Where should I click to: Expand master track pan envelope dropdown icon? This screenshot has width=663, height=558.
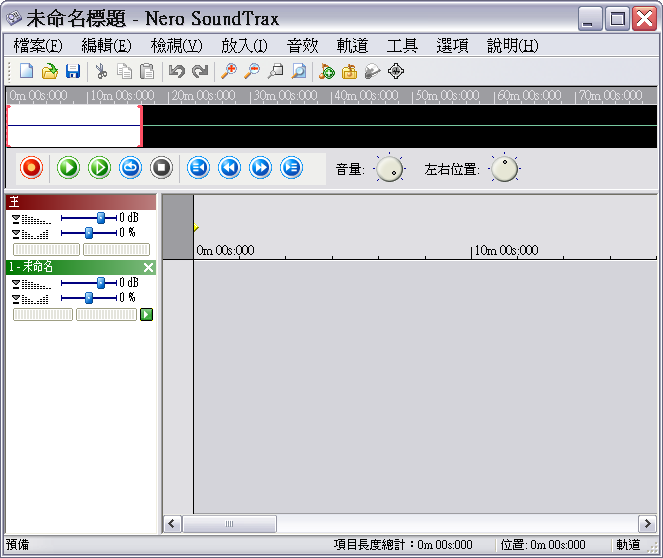[16, 233]
